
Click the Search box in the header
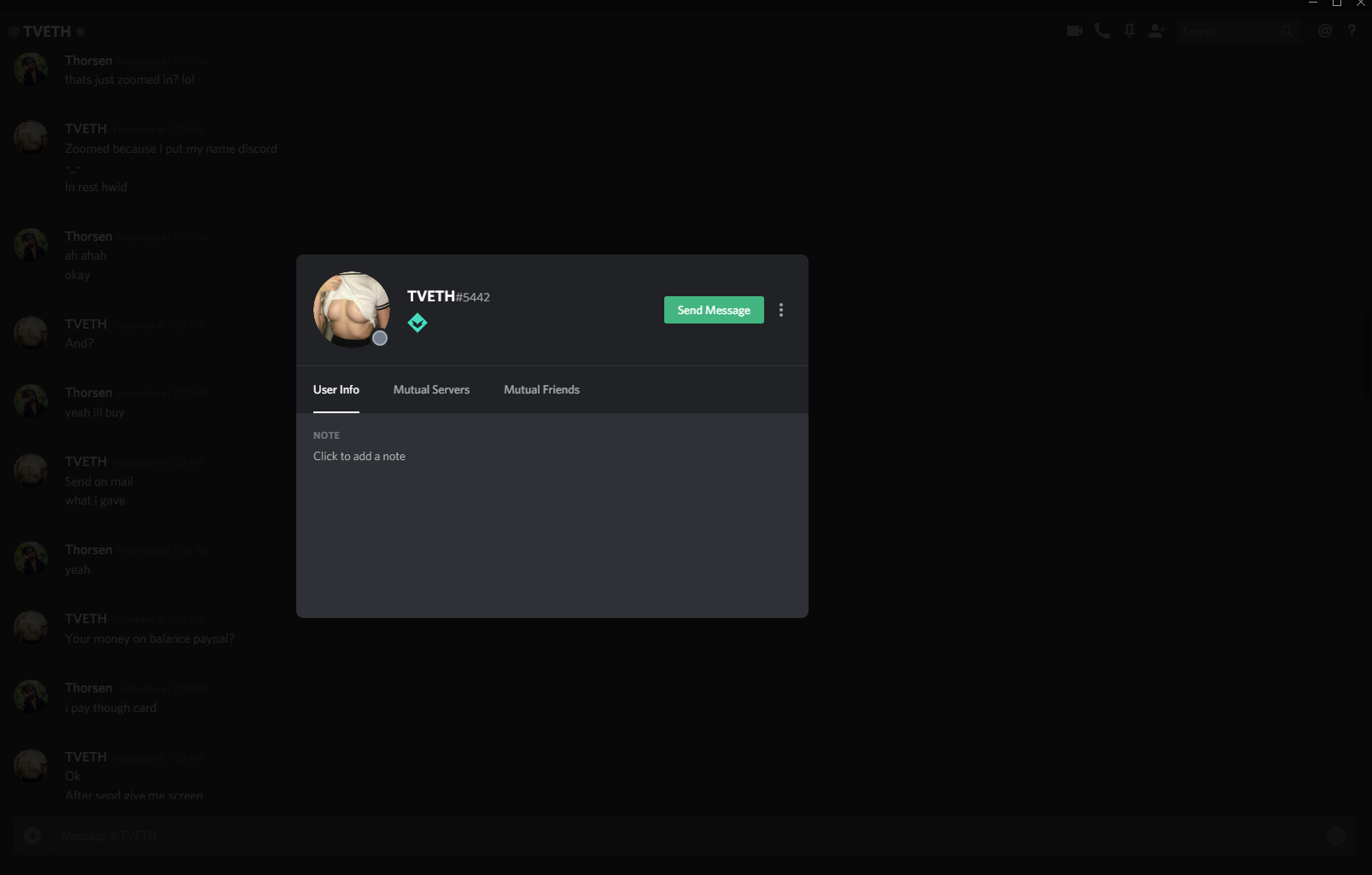click(x=1238, y=32)
